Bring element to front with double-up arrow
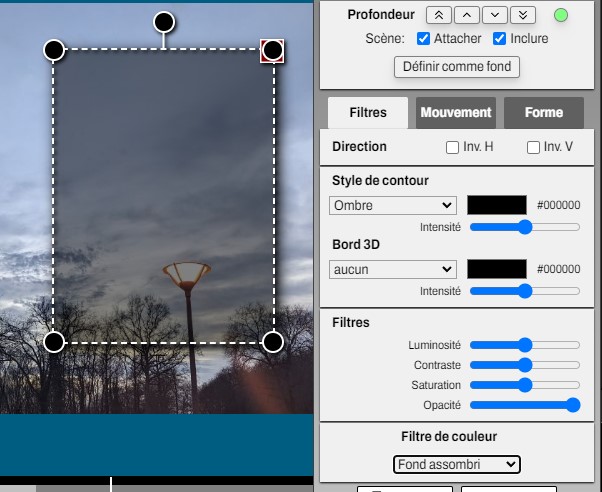Screen dimensions: 602x492 pyautogui.click(x=438, y=15)
